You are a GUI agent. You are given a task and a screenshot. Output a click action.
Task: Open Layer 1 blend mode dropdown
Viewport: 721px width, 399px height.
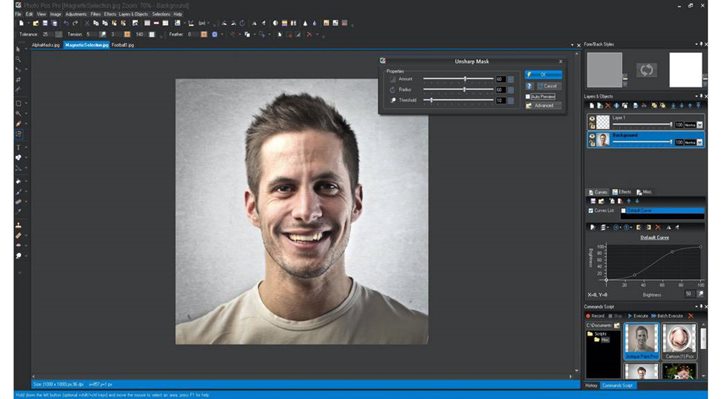click(699, 125)
